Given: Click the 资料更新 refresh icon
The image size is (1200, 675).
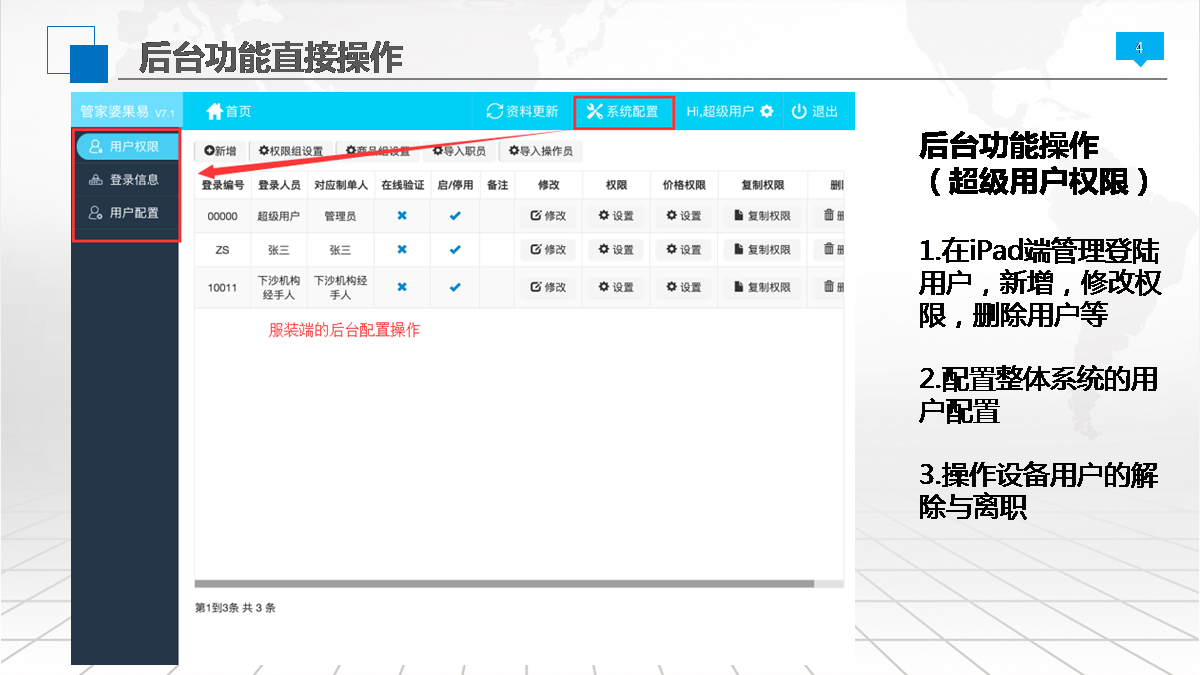Looking at the screenshot, I should tap(495, 112).
